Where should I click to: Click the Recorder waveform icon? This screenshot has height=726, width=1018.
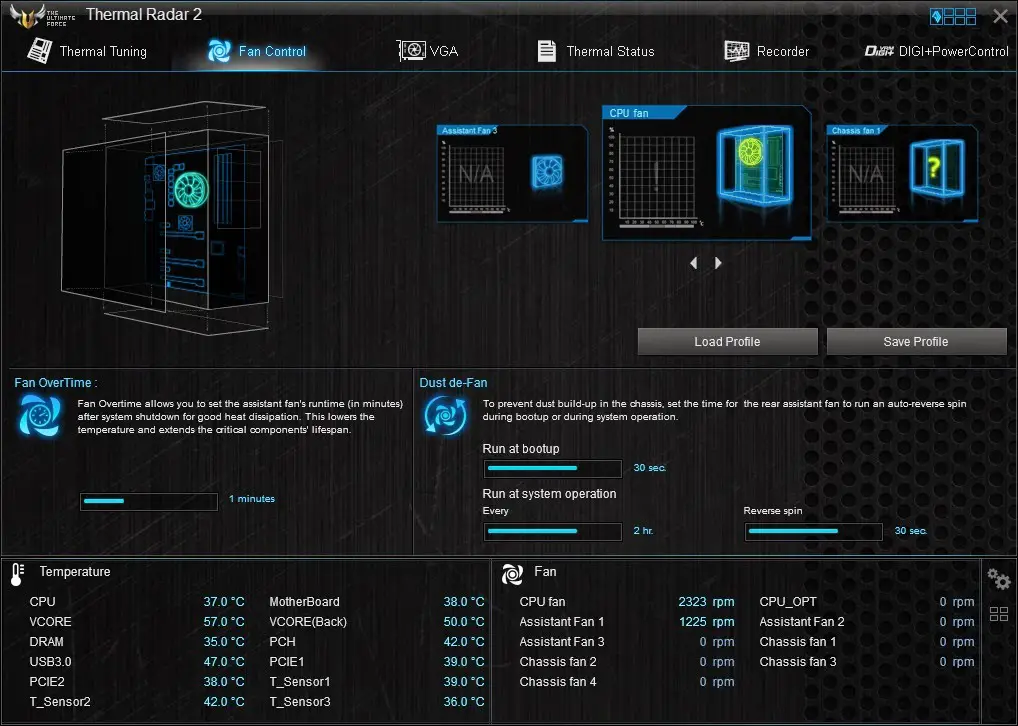click(x=736, y=51)
